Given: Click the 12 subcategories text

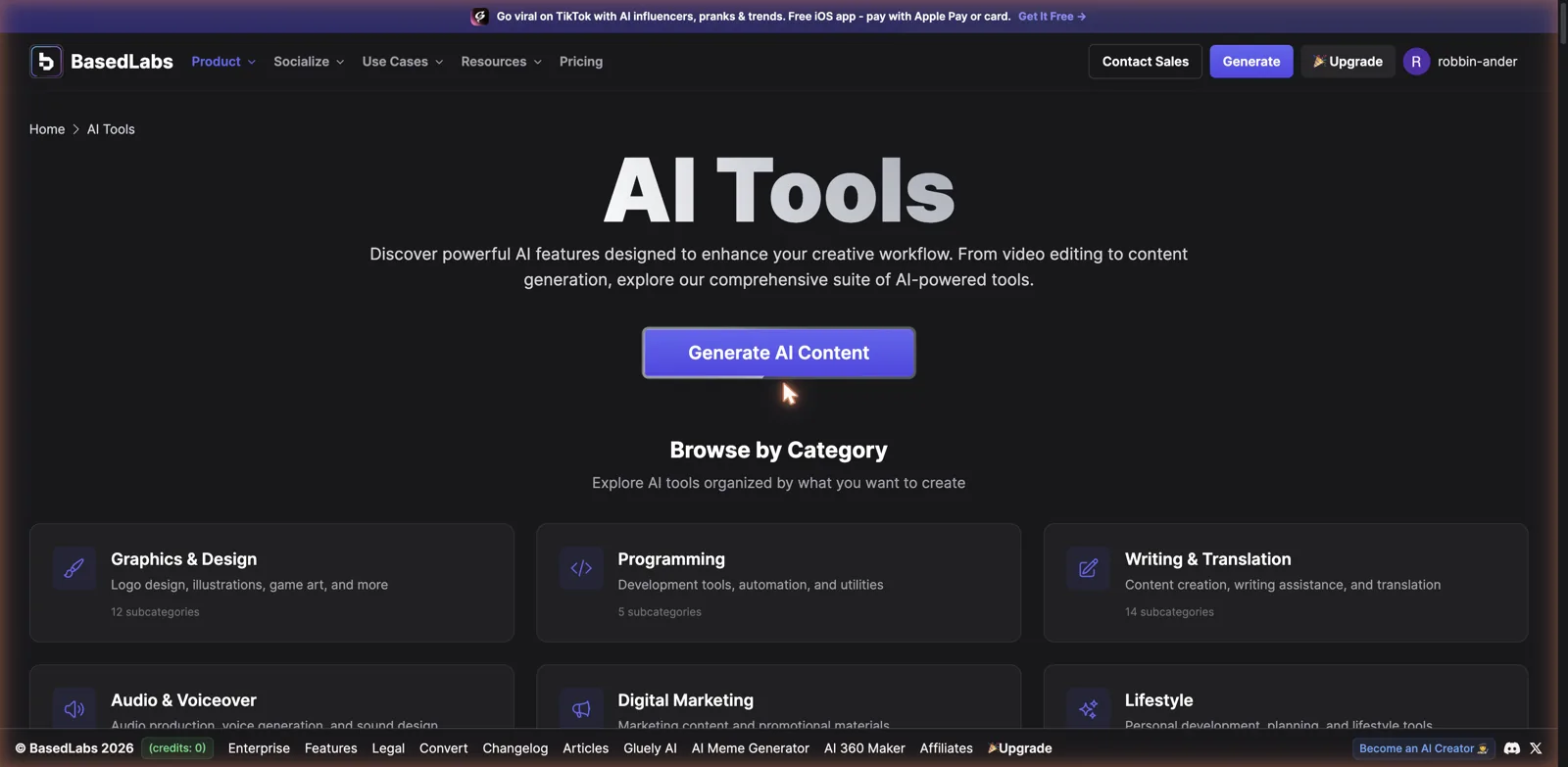Looking at the screenshot, I should pyautogui.click(x=155, y=612).
